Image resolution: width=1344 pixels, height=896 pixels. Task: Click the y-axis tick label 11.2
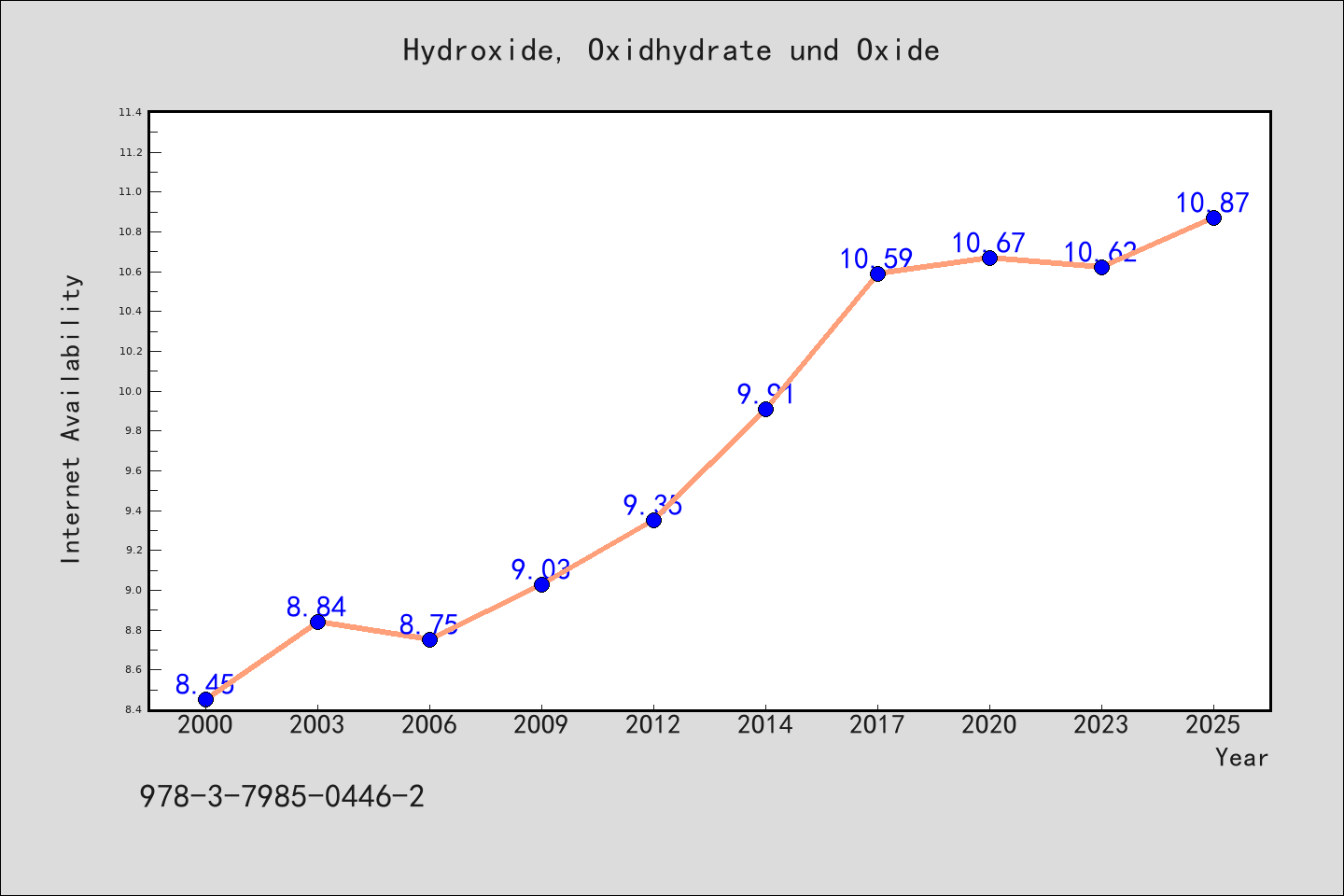click(130, 153)
